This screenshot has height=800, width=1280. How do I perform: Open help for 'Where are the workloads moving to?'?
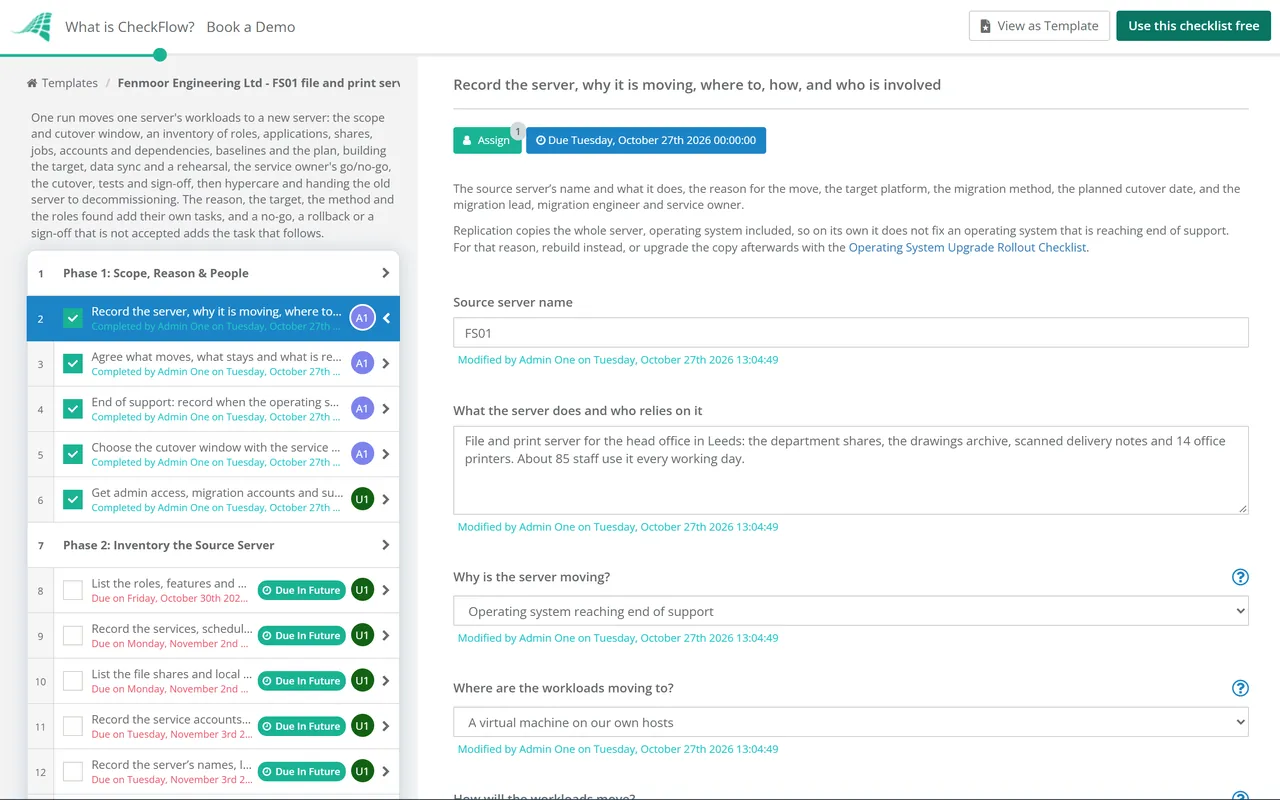1240,688
